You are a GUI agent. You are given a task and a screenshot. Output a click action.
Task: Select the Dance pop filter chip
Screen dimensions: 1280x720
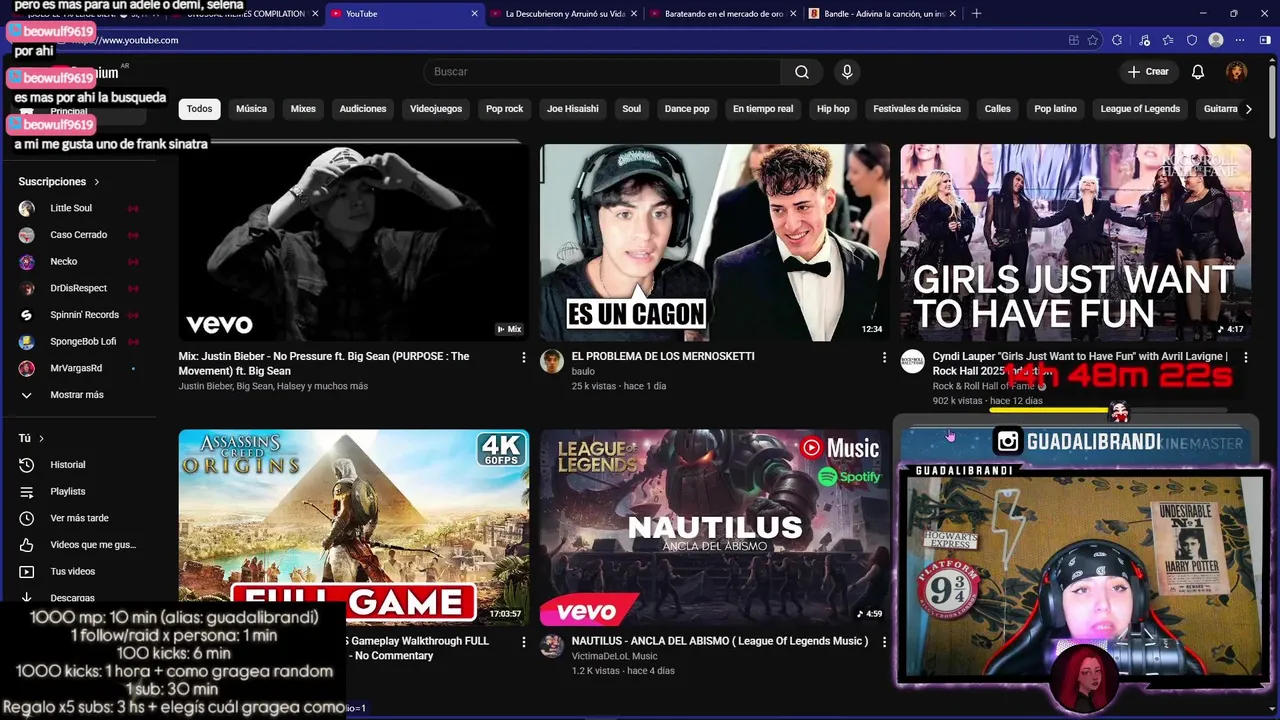[687, 109]
